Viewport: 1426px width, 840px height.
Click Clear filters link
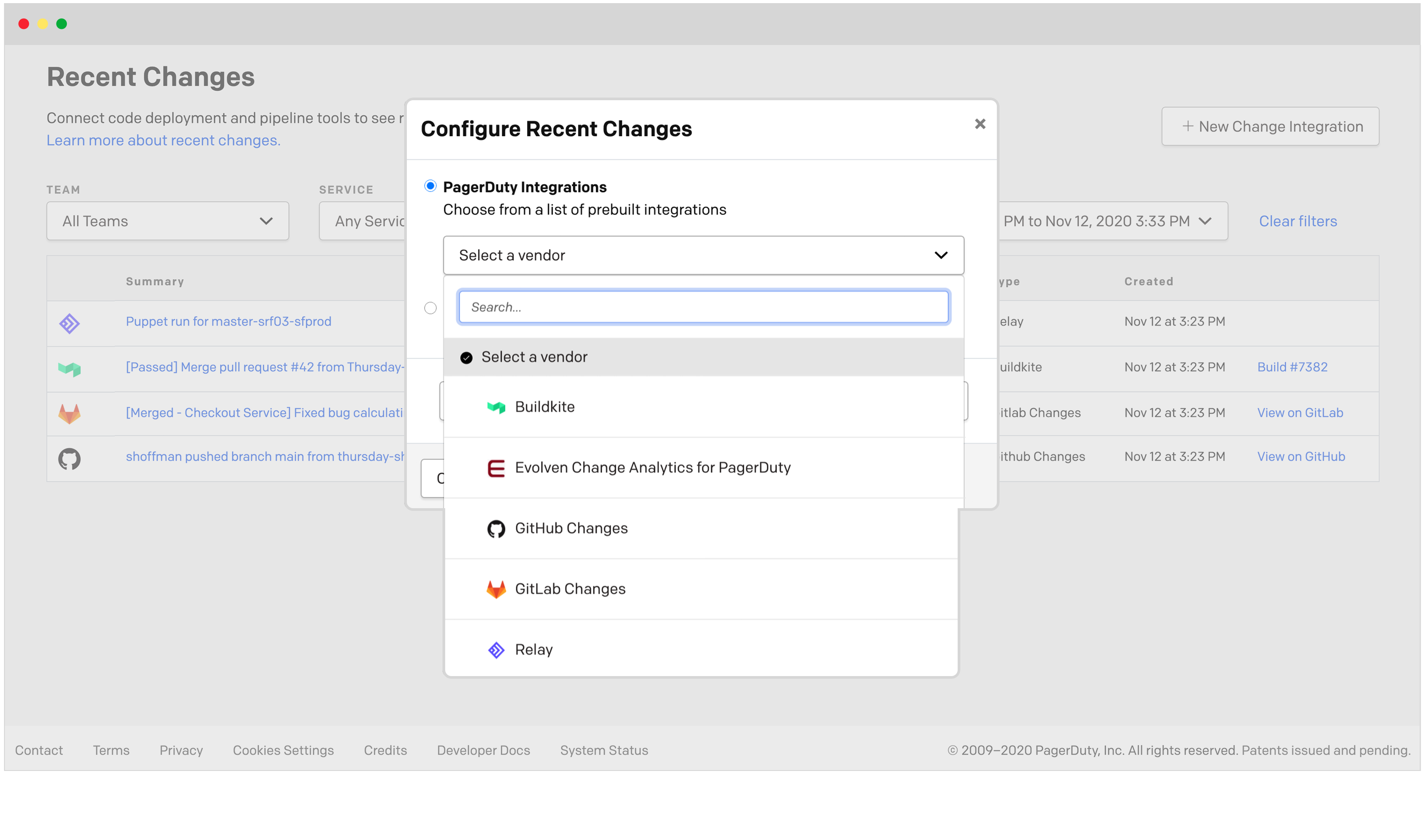[1298, 221]
